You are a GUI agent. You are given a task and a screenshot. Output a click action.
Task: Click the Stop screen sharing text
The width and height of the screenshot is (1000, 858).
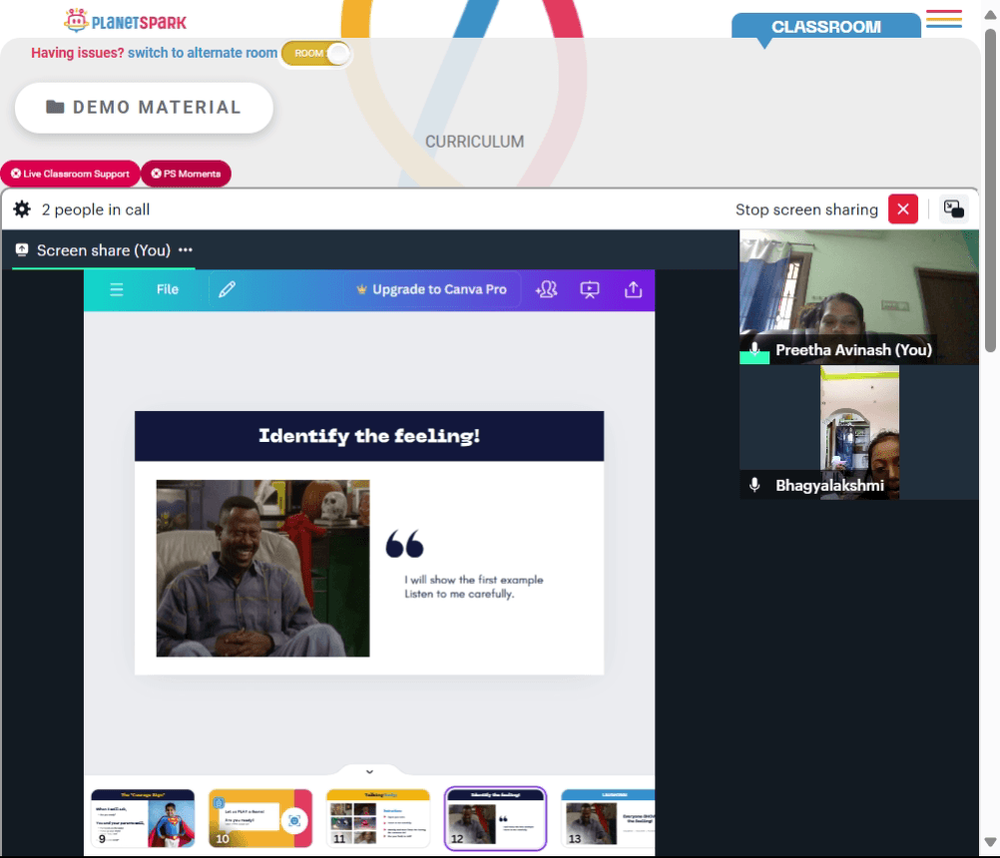806,209
